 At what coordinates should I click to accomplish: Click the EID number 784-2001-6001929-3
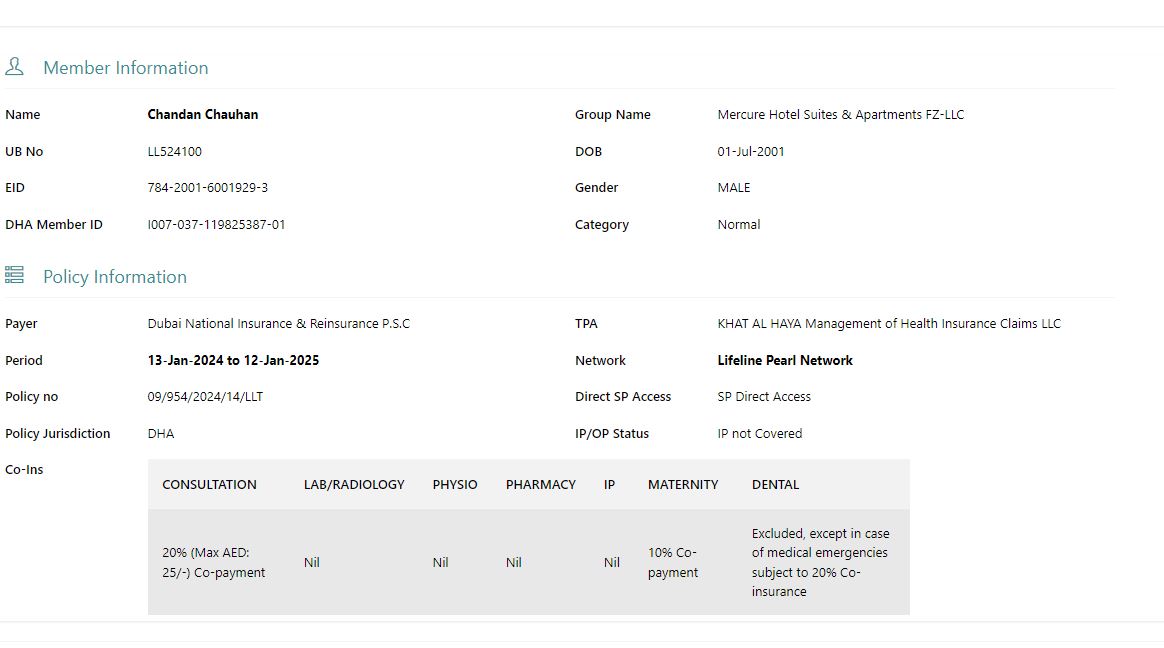pos(208,188)
